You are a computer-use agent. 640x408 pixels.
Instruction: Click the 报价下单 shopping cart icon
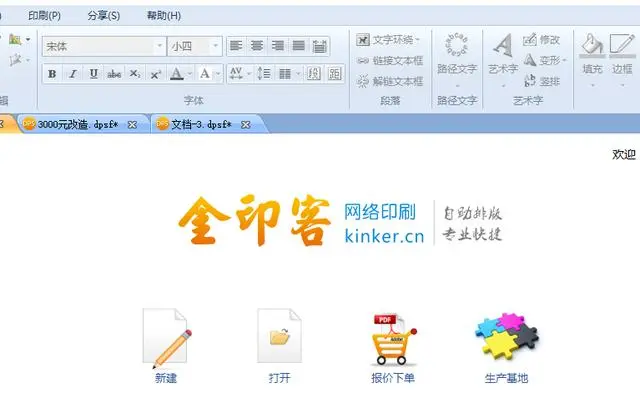(393, 339)
